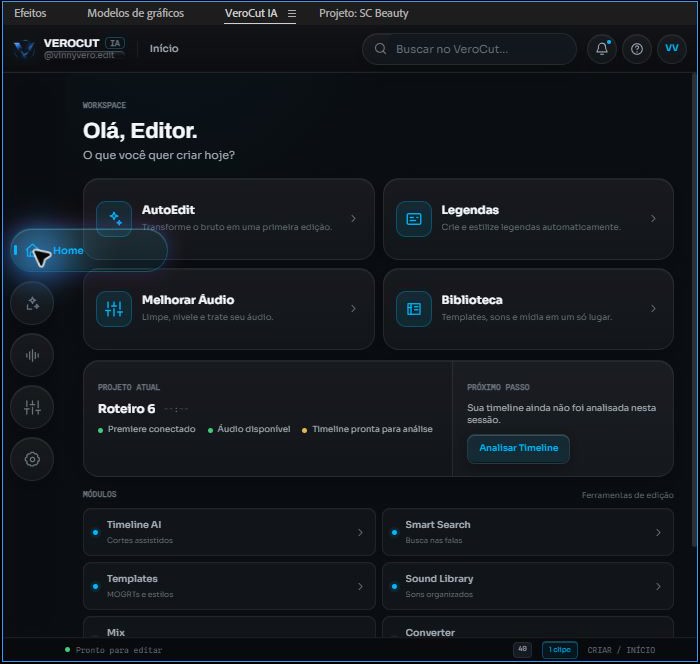This screenshot has width=700, height=664.
Task: Open the Templates module row
Action: tap(229, 586)
